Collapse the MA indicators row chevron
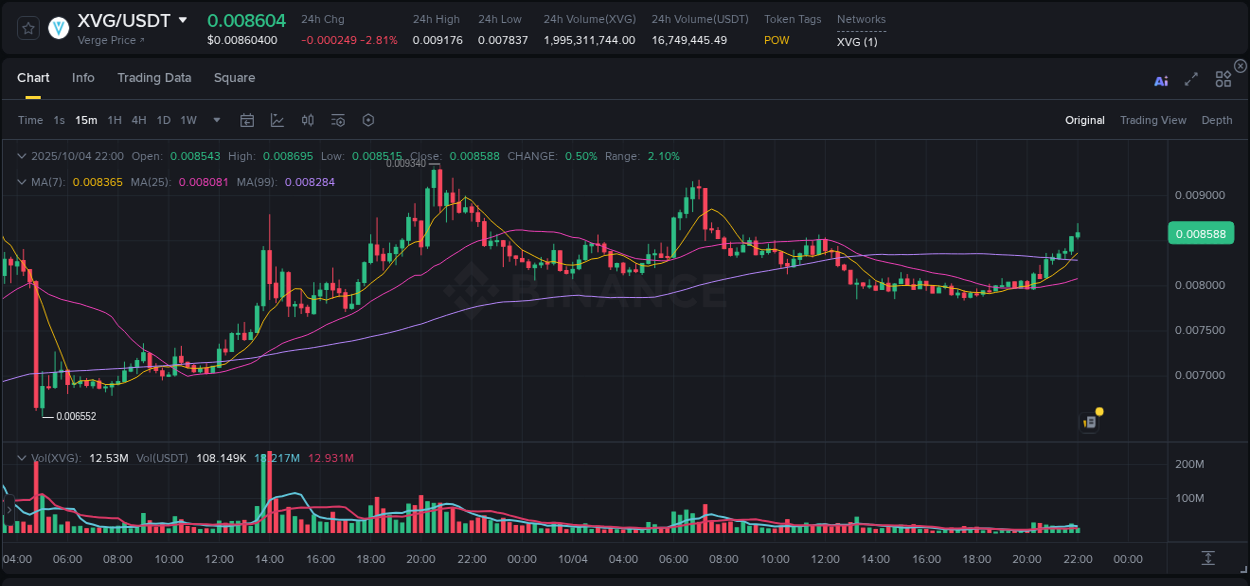Viewport: 1250px width, 586px height. click(22, 181)
